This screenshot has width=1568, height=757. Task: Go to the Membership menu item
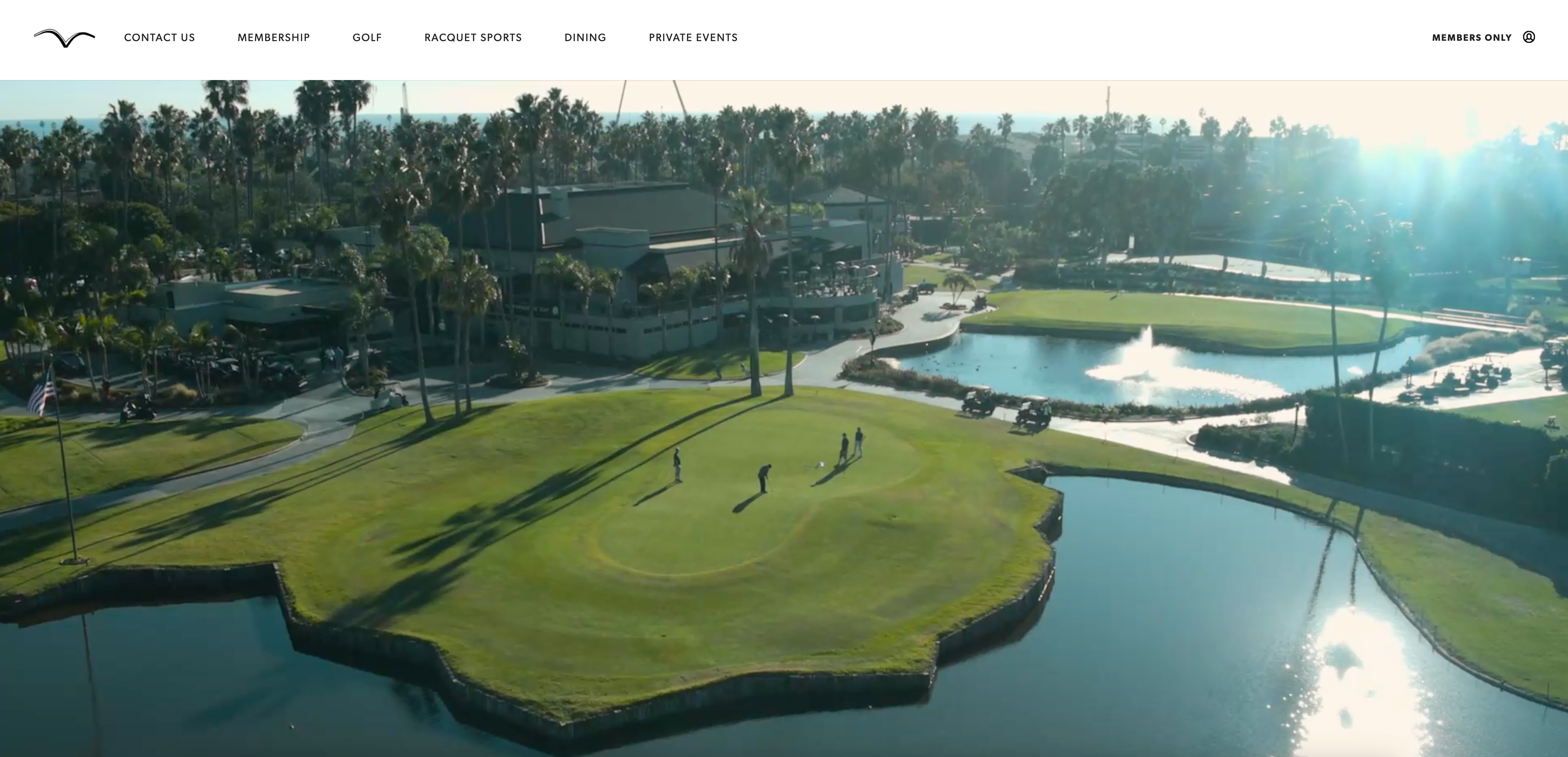click(274, 38)
